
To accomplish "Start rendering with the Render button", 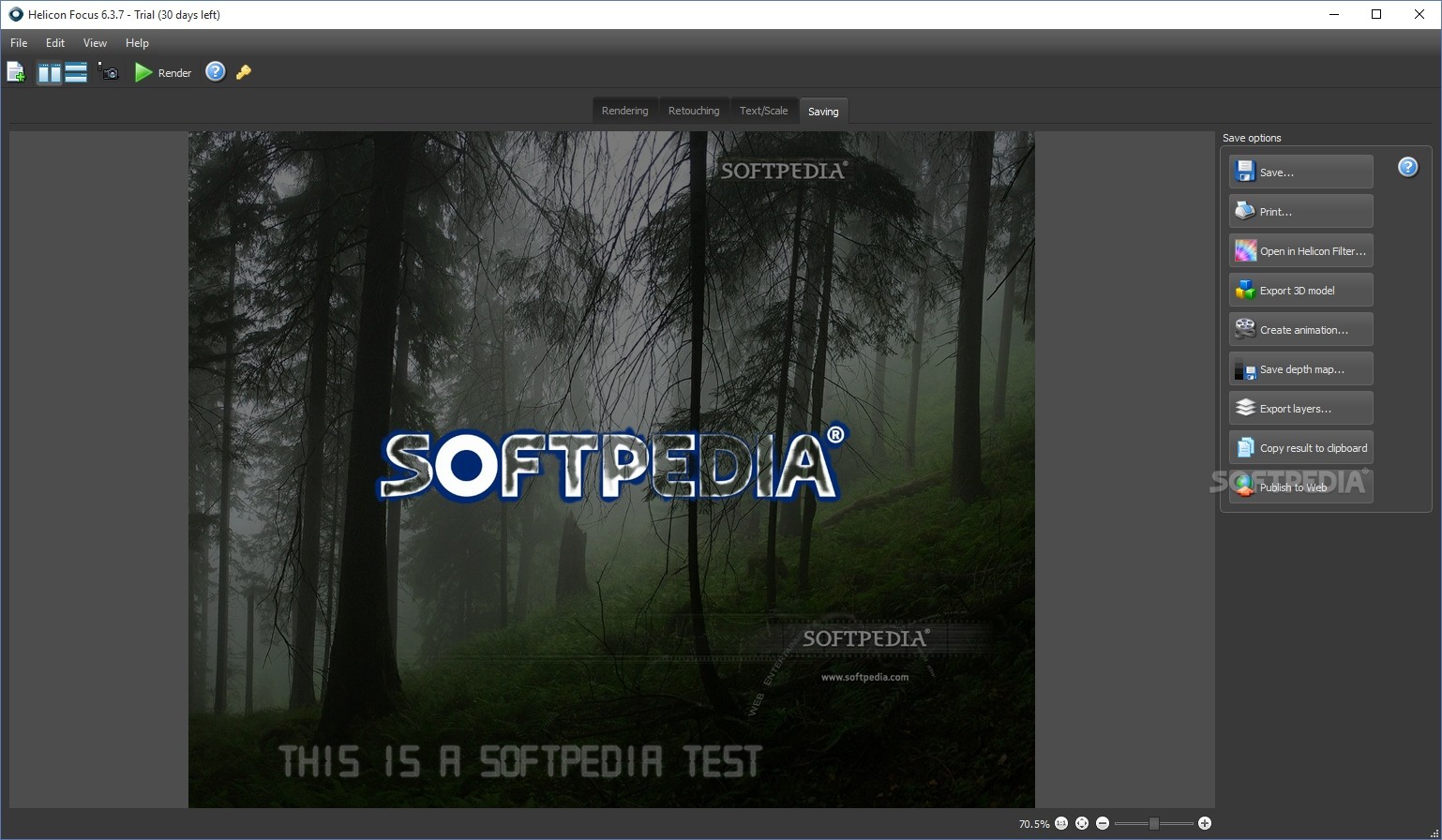I will coord(163,72).
